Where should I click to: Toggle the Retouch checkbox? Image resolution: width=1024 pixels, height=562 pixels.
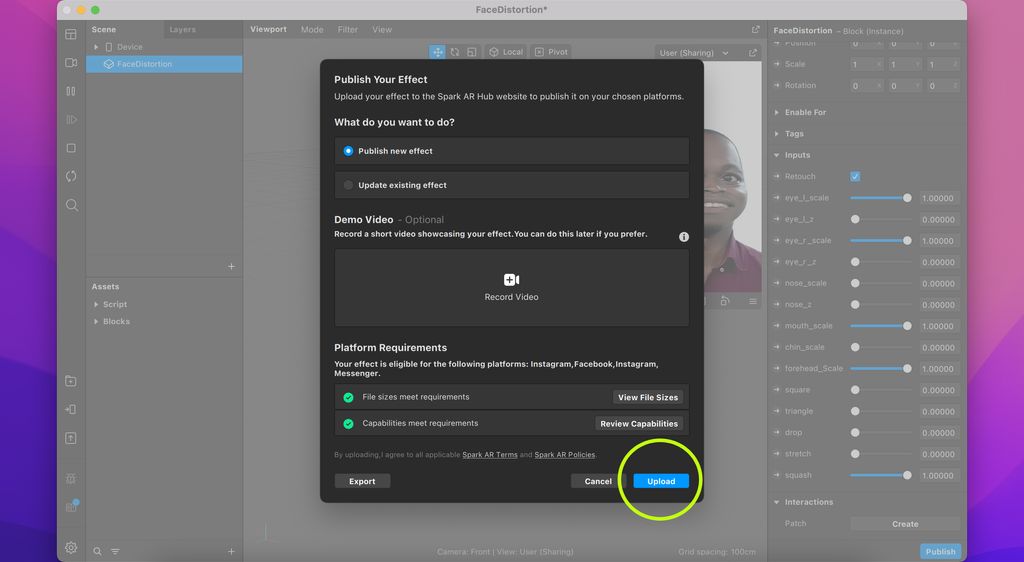[x=855, y=177]
